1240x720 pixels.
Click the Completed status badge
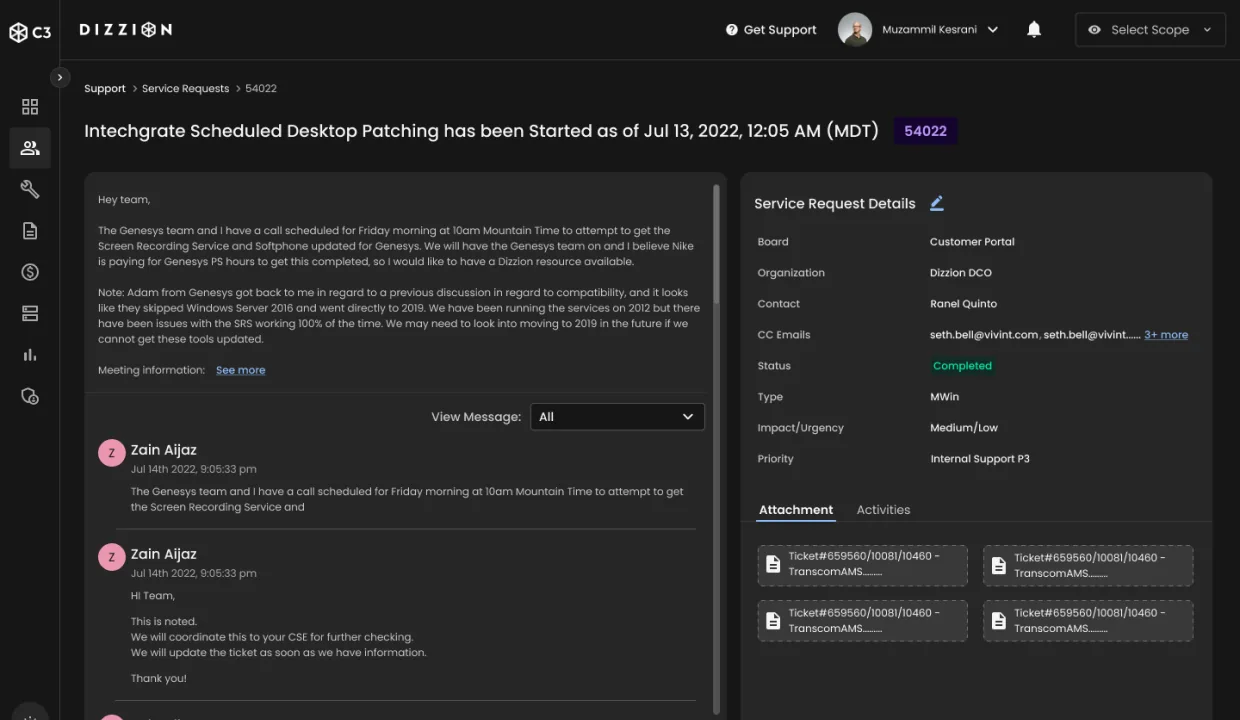click(962, 366)
